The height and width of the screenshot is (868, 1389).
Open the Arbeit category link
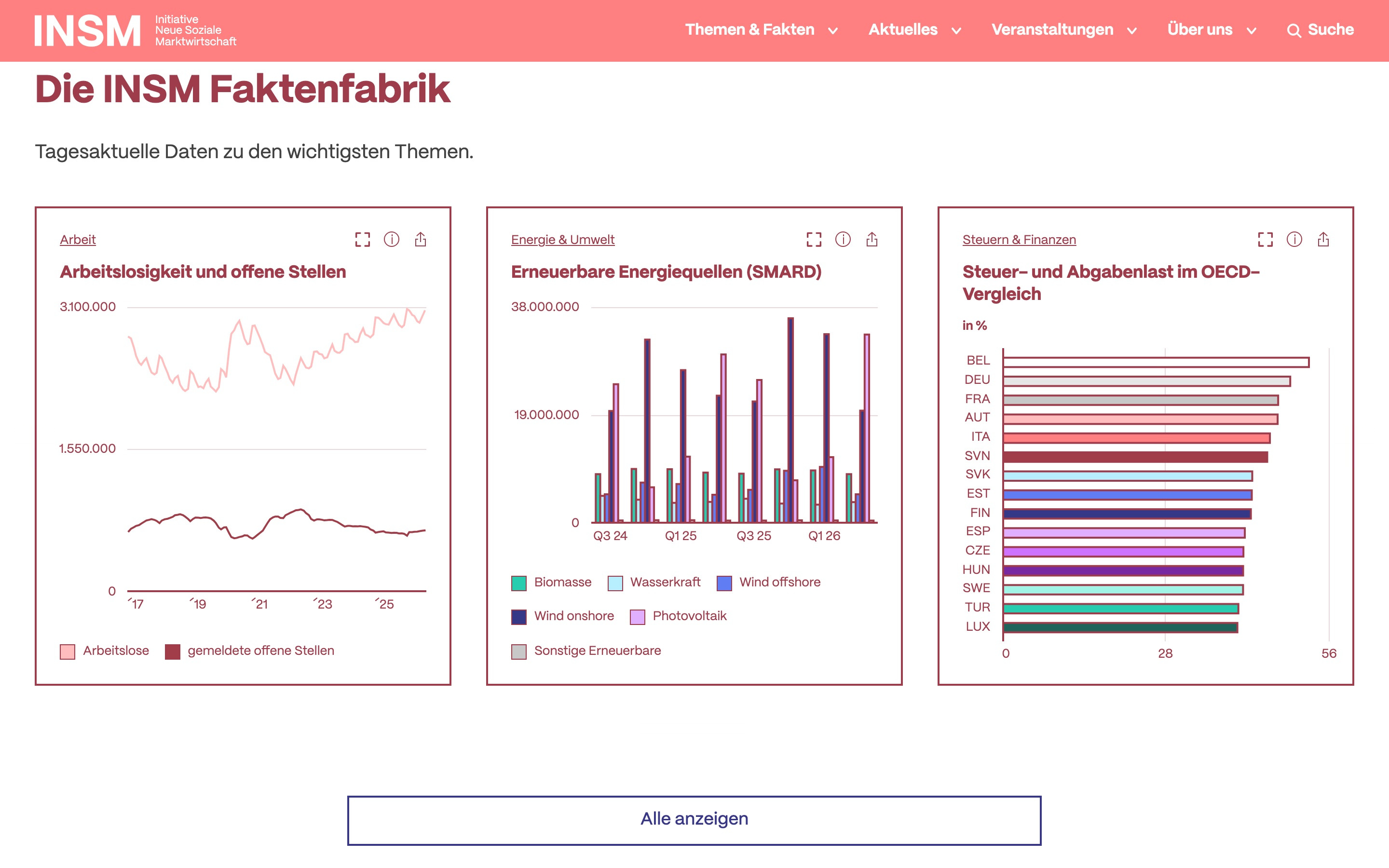coord(78,240)
